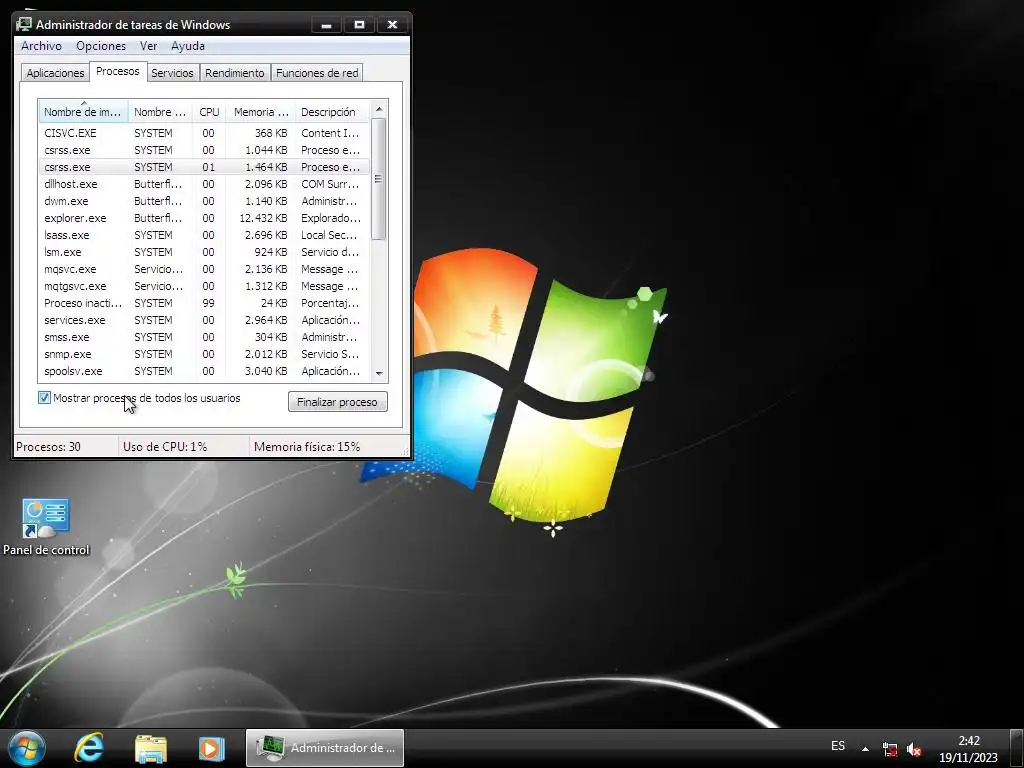
Task: Open Panel de control desktop shortcut
Action: (x=46, y=528)
